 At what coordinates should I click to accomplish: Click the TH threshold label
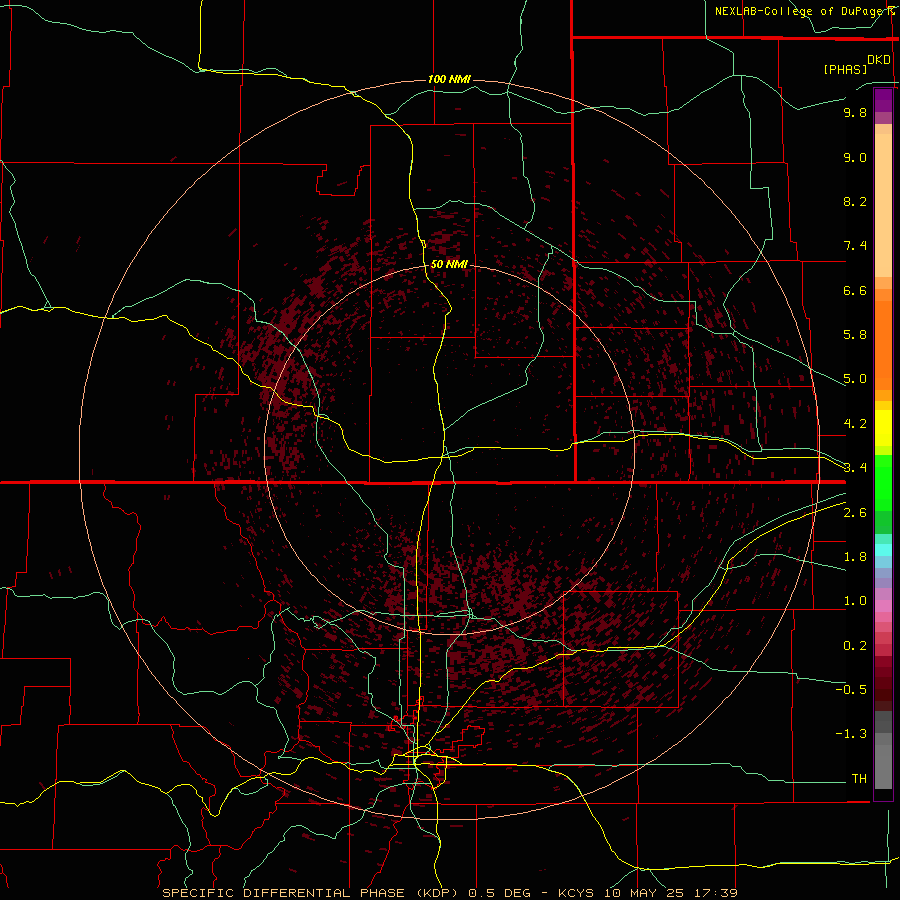pos(859,779)
